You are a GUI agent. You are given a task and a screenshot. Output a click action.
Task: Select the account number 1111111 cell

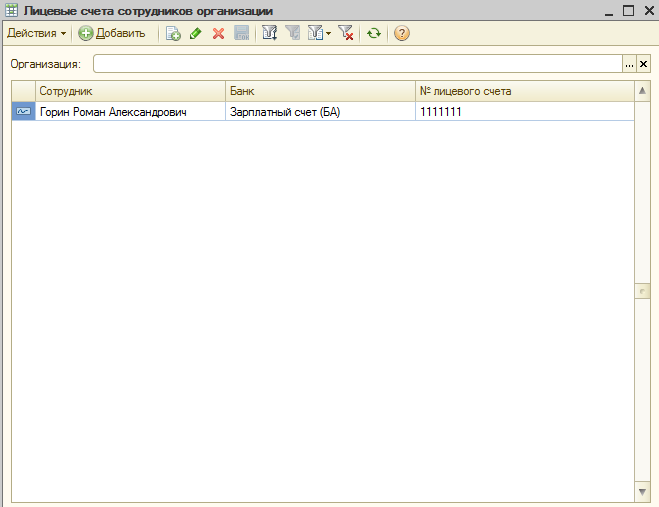(x=525, y=112)
